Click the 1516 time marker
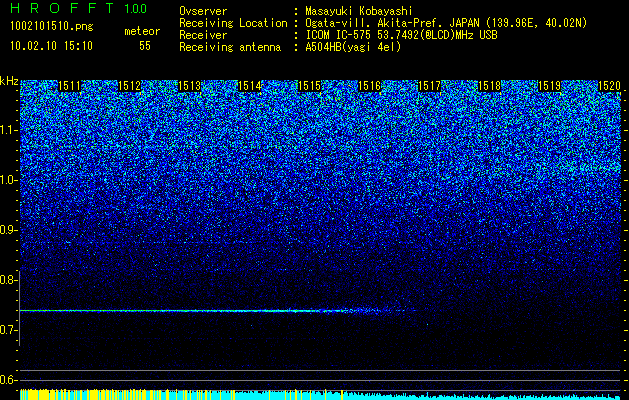 [369, 86]
